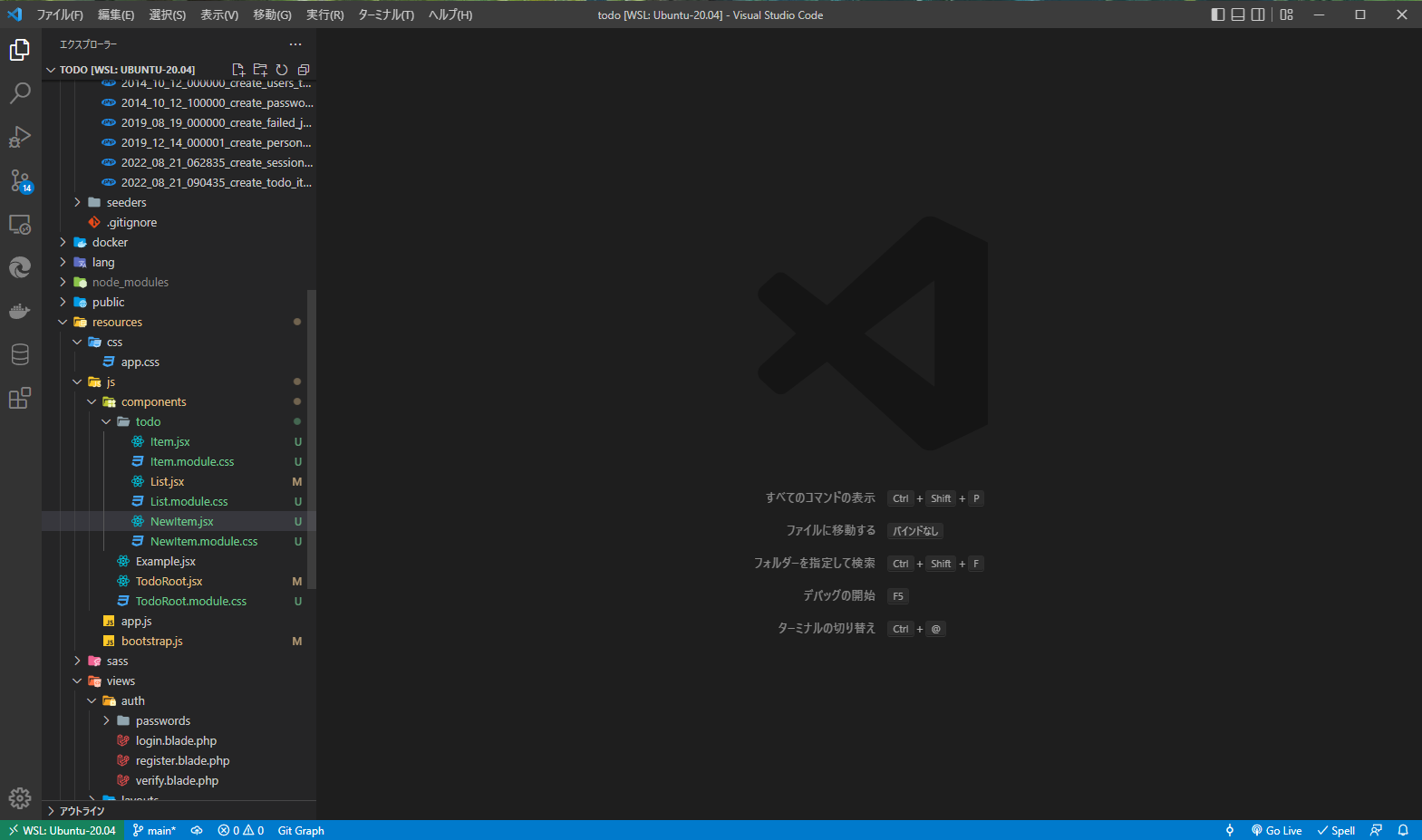Screen dimensions: 1422x840
Task: Expand the アウトライン outline section
Action: tap(179, 811)
